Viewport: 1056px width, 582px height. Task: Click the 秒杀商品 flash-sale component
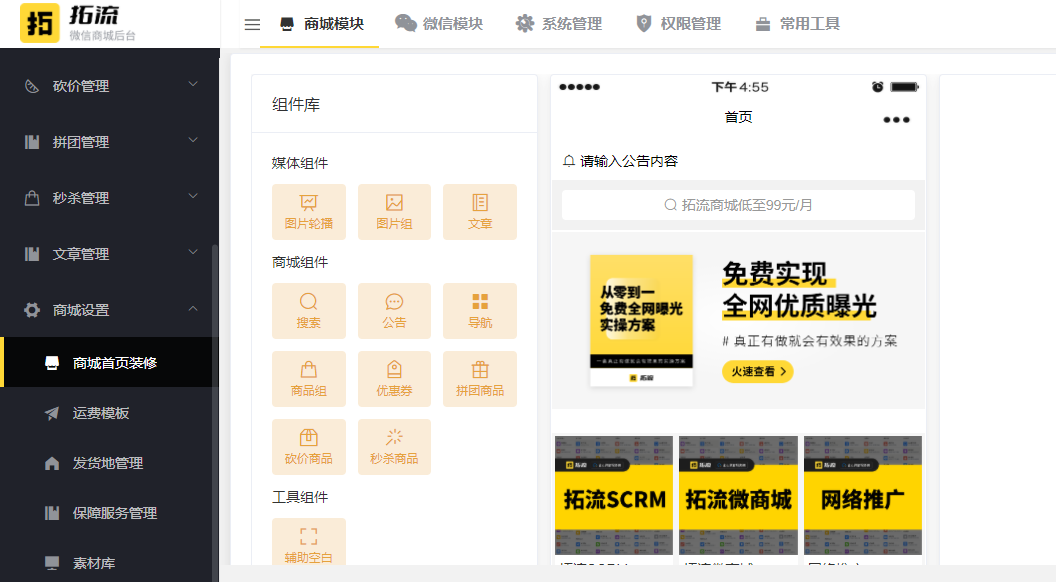(394, 447)
